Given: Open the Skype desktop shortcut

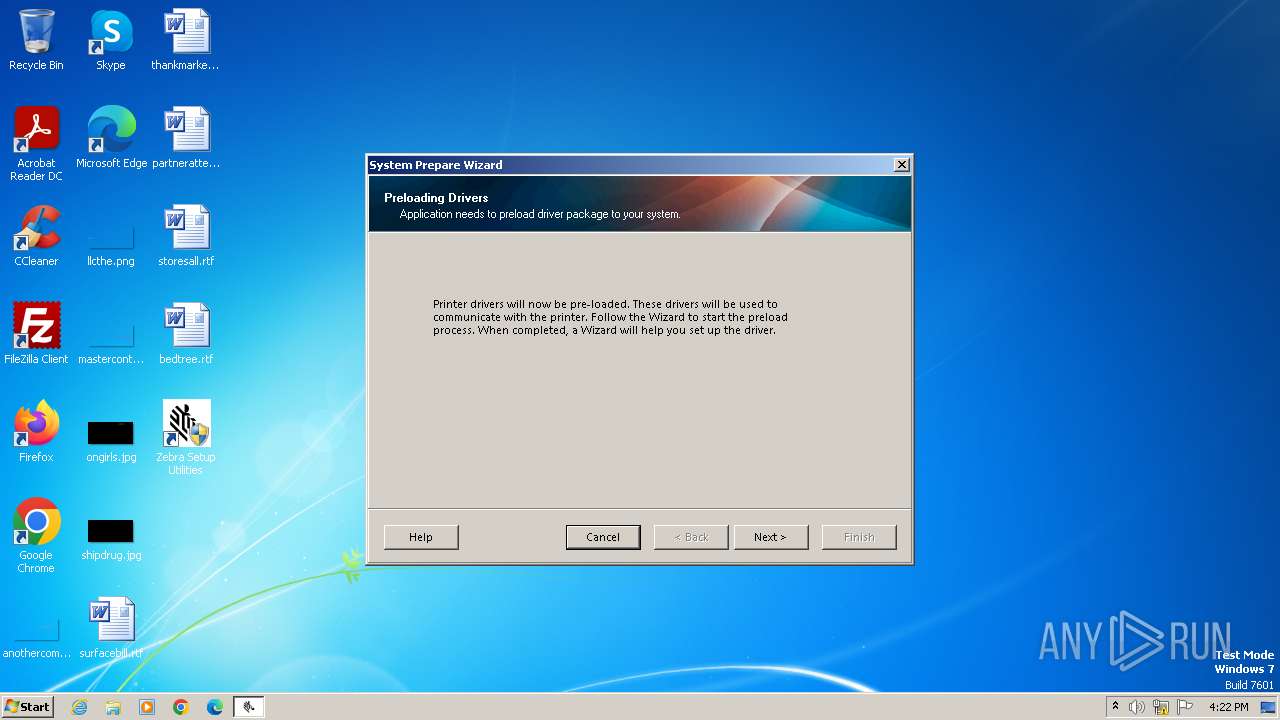Looking at the screenshot, I should [111, 40].
